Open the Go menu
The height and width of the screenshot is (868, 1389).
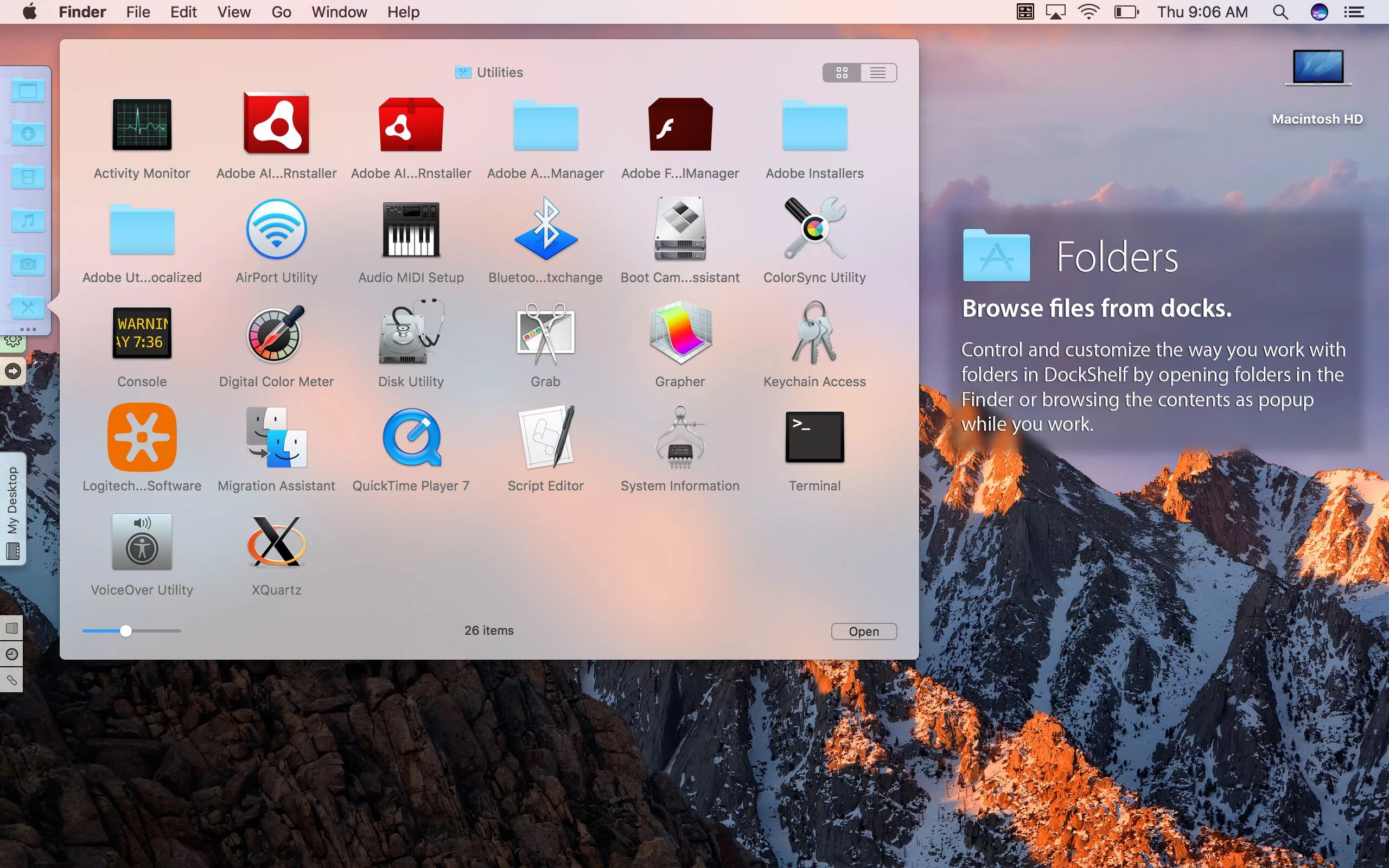pos(281,12)
